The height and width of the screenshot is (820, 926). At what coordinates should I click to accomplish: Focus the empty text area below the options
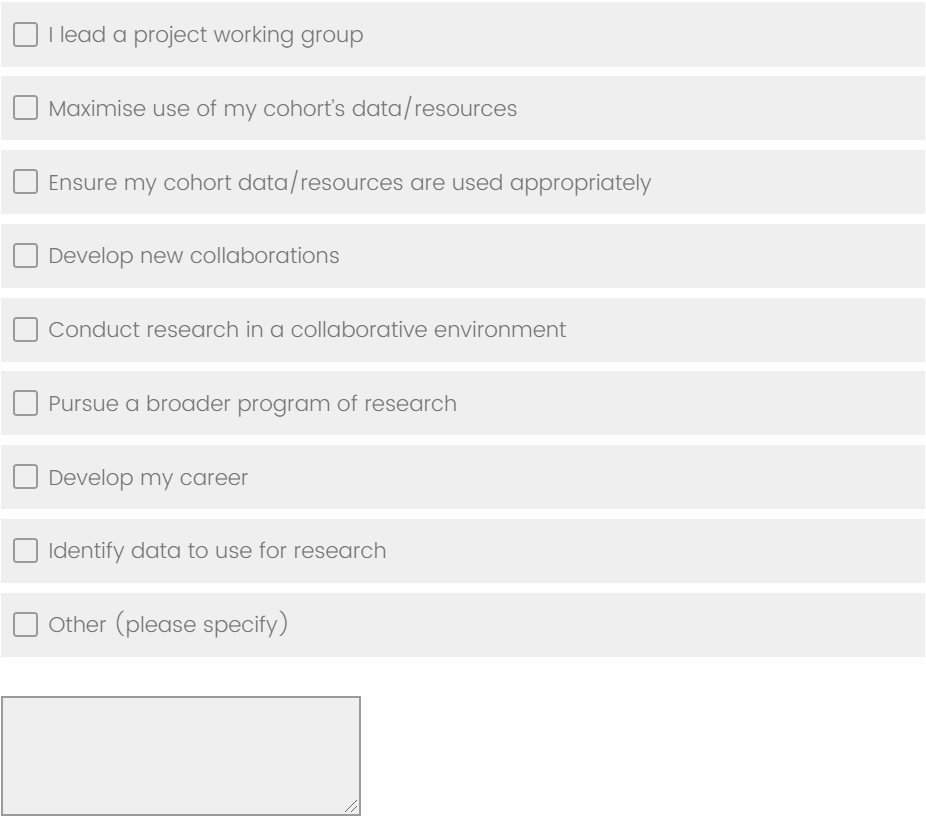click(x=180, y=756)
